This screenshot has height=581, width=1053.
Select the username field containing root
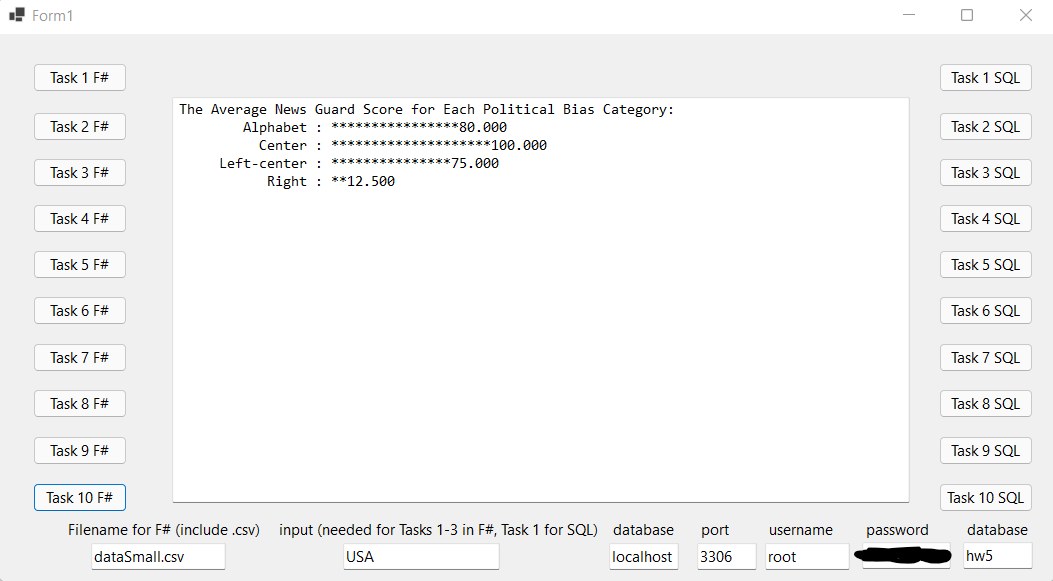pyautogui.click(x=807, y=557)
